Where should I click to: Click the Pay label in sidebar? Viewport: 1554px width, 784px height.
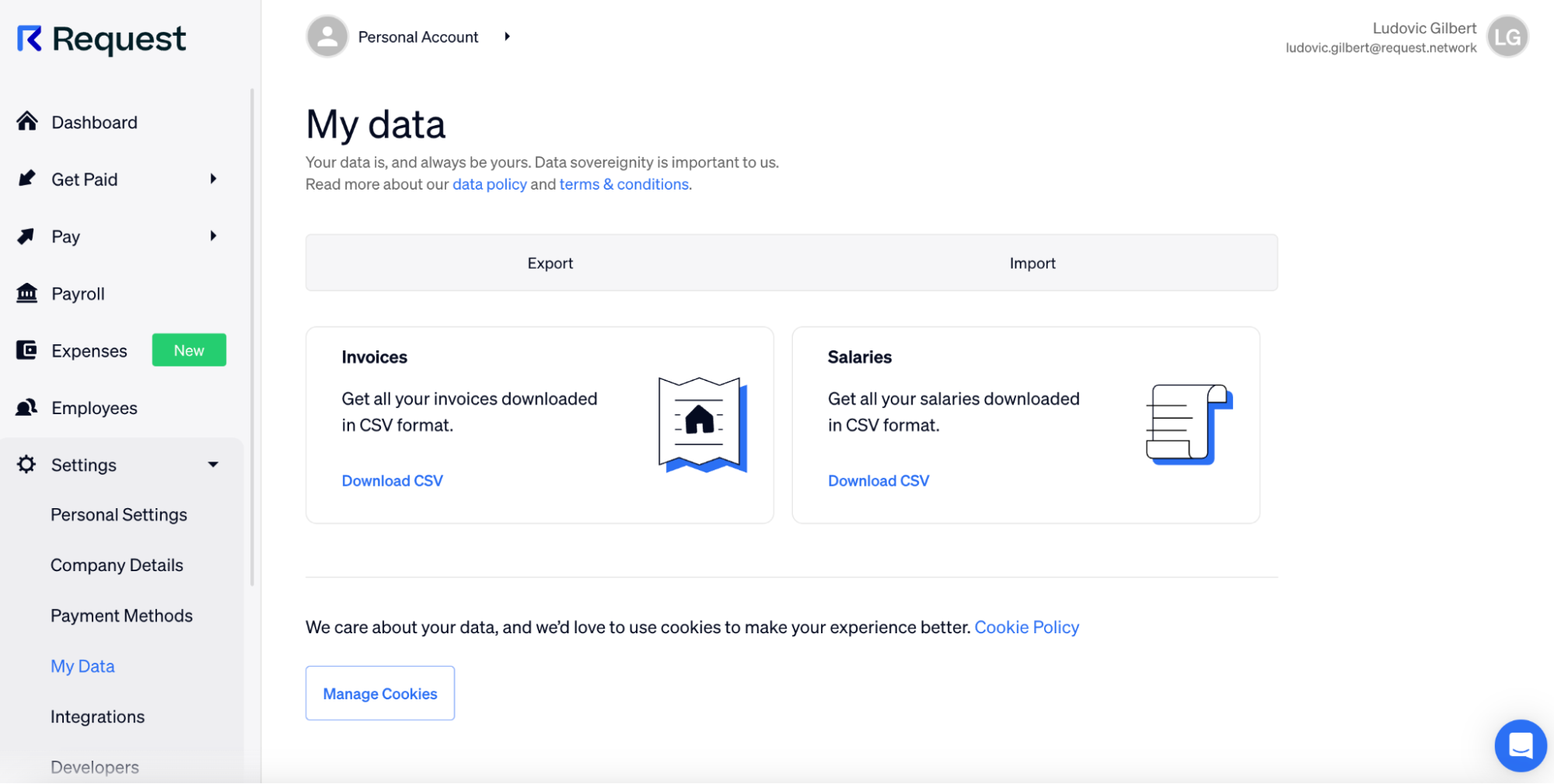[65, 237]
